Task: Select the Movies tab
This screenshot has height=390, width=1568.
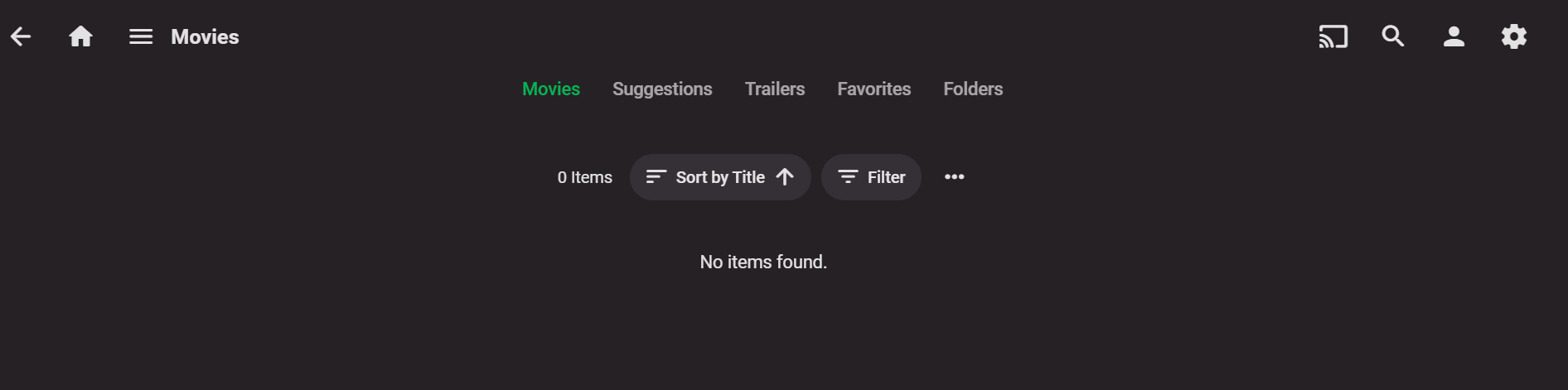Action: (551, 89)
